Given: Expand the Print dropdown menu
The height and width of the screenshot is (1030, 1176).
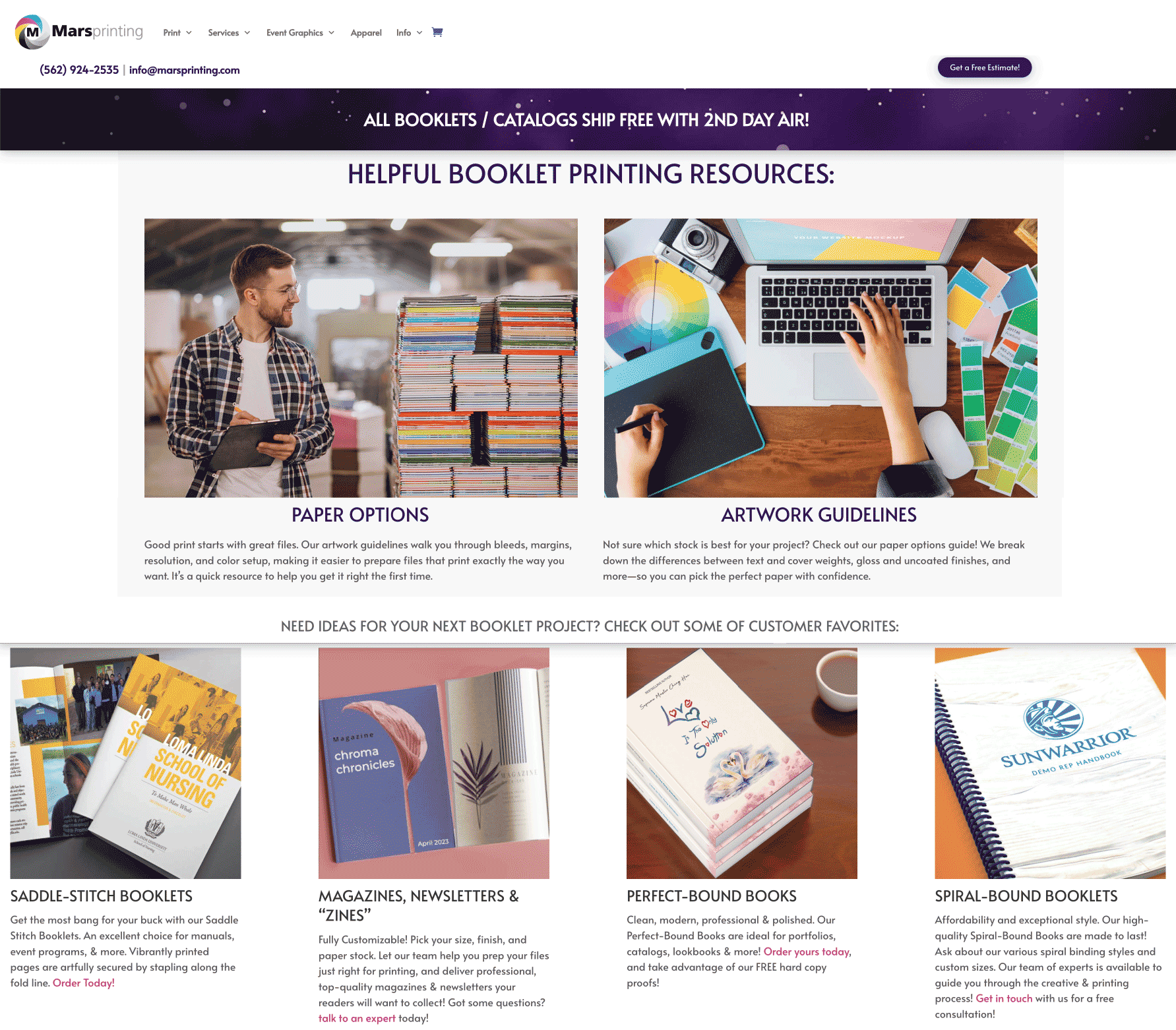Looking at the screenshot, I should (177, 32).
